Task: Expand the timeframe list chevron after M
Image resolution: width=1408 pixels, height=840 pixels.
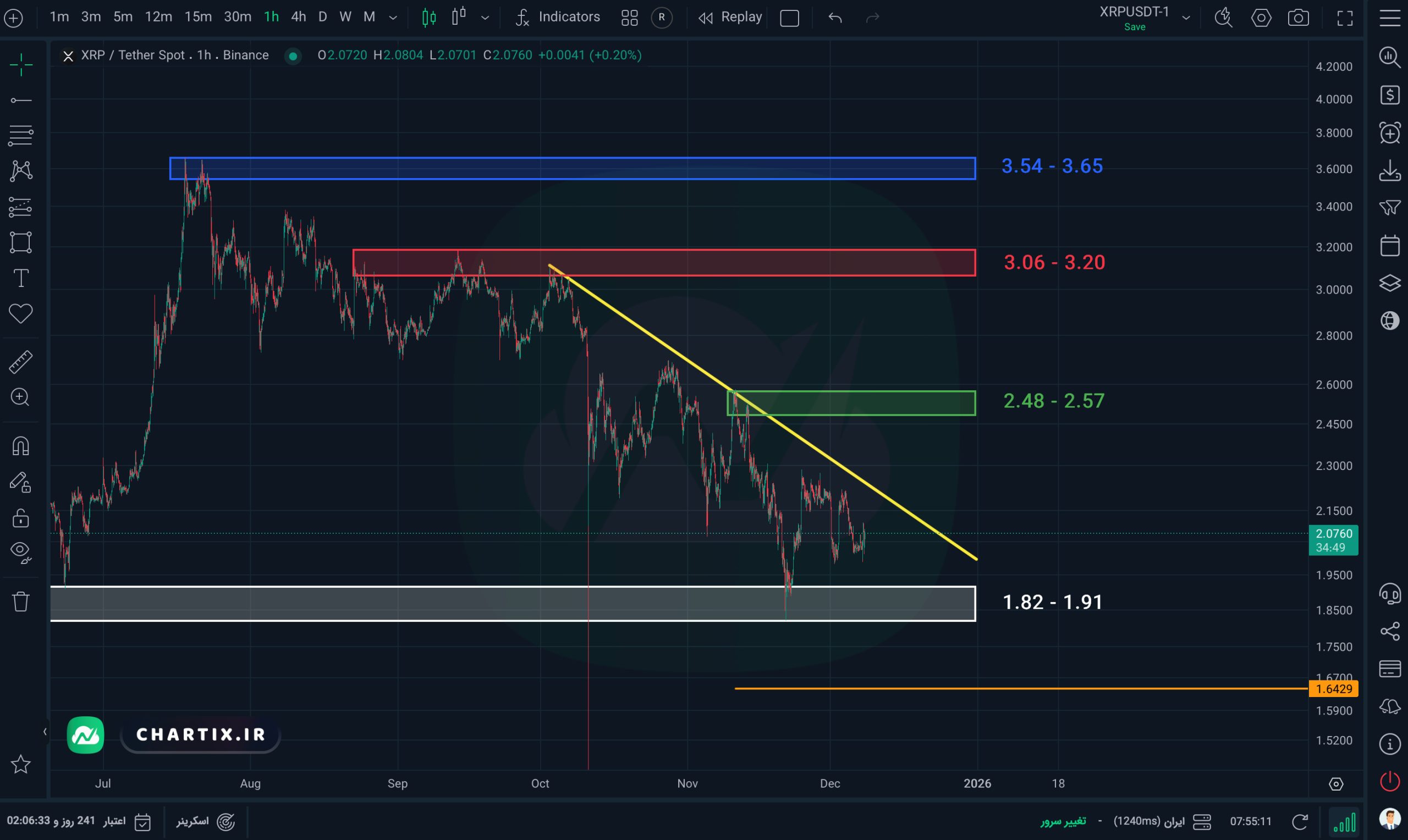Action: click(x=393, y=18)
